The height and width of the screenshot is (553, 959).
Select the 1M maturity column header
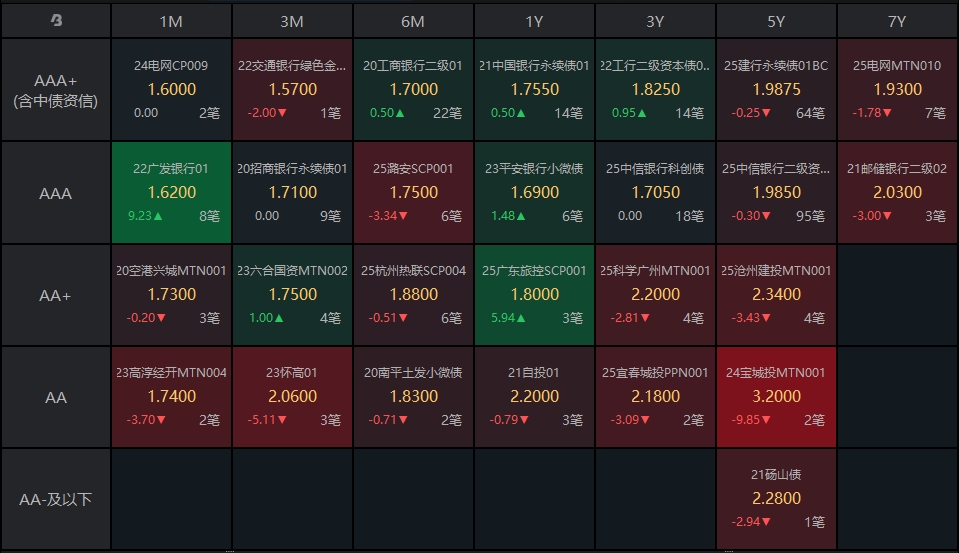pyautogui.click(x=171, y=21)
